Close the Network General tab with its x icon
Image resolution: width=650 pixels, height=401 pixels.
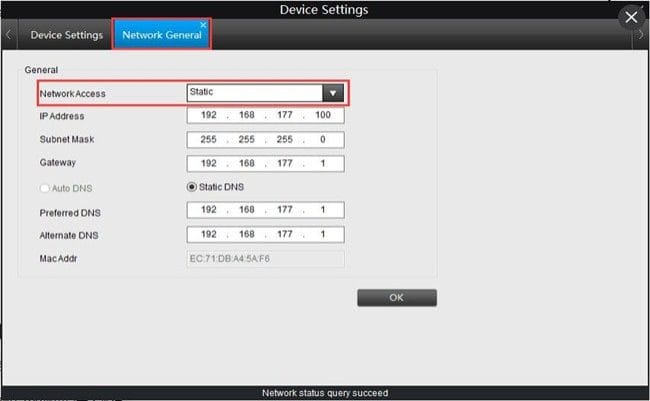203,25
